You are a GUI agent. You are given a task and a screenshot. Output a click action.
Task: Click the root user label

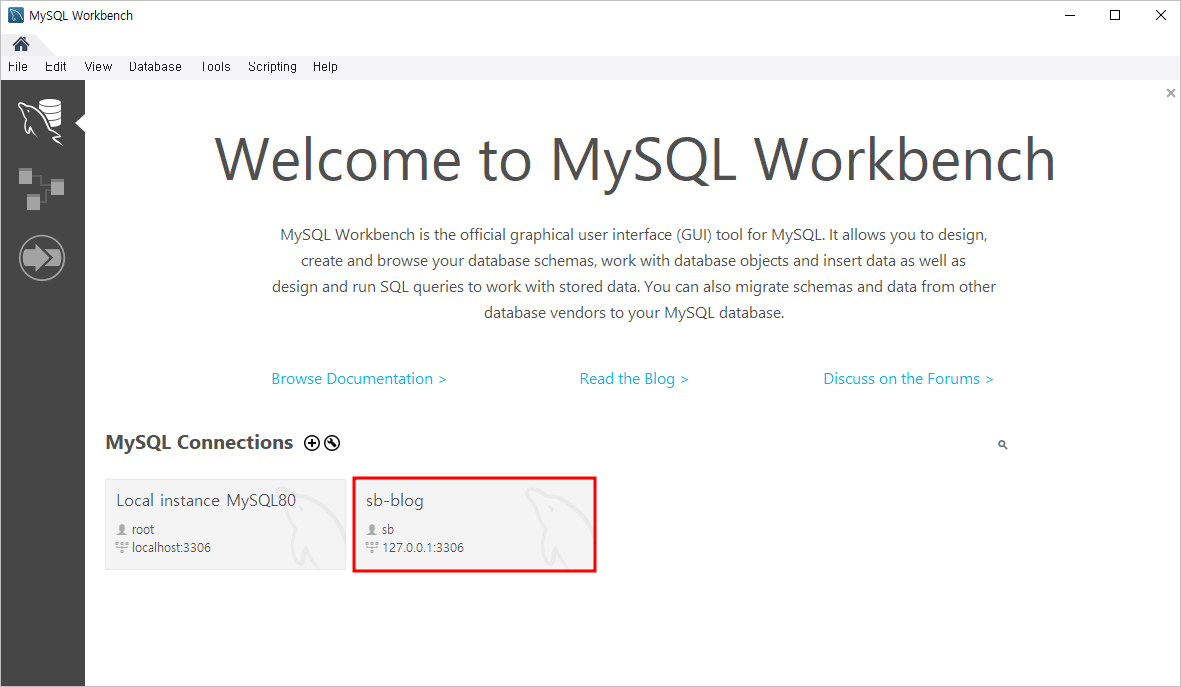point(142,530)
